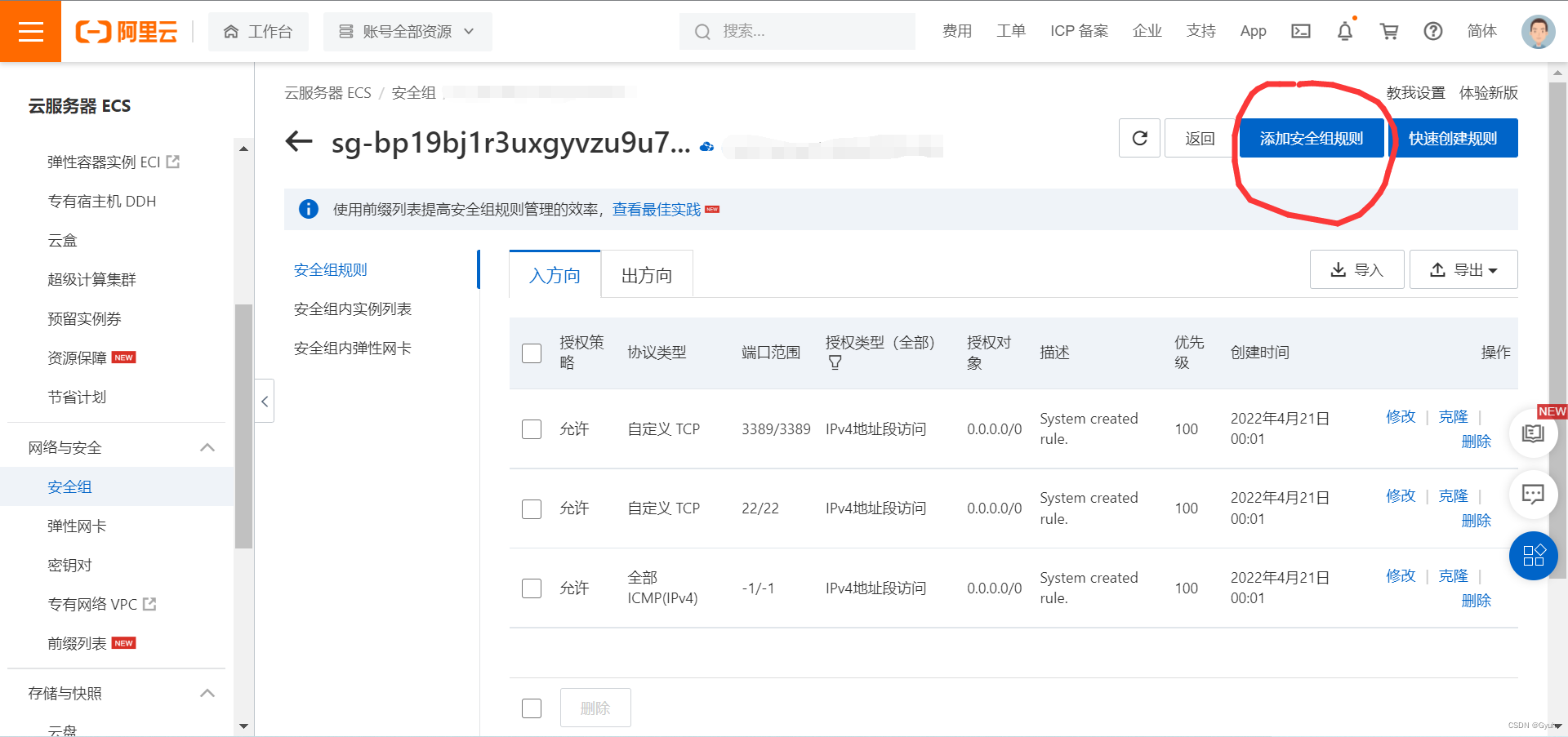Expand the 账号全部资源 dropdown
Screen dimensions: 1568x737
point(408,31)
